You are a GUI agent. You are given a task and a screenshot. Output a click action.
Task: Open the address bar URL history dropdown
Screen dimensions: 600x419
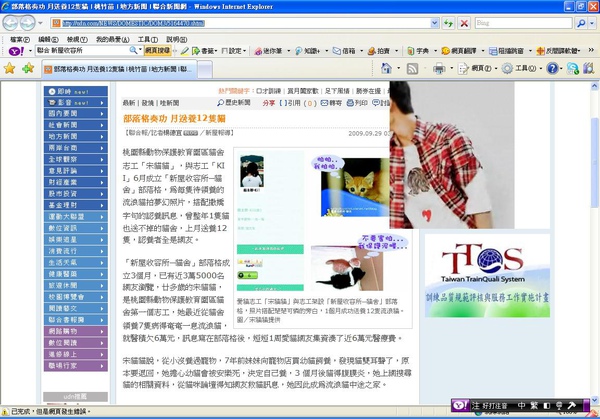[x=435, y=23]
